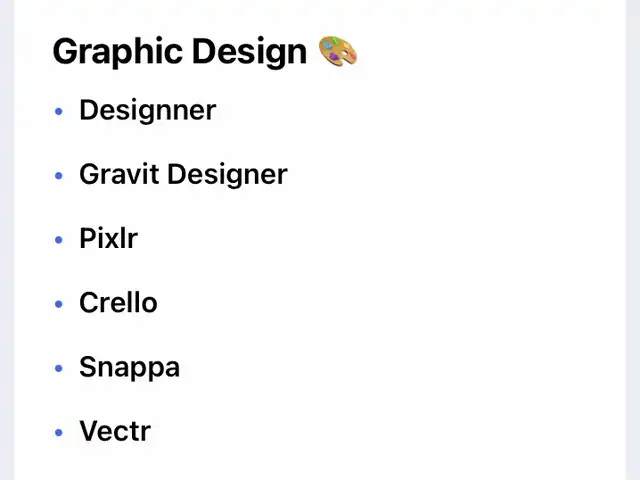Click the blue bullet beside Designner

[59, 111]
